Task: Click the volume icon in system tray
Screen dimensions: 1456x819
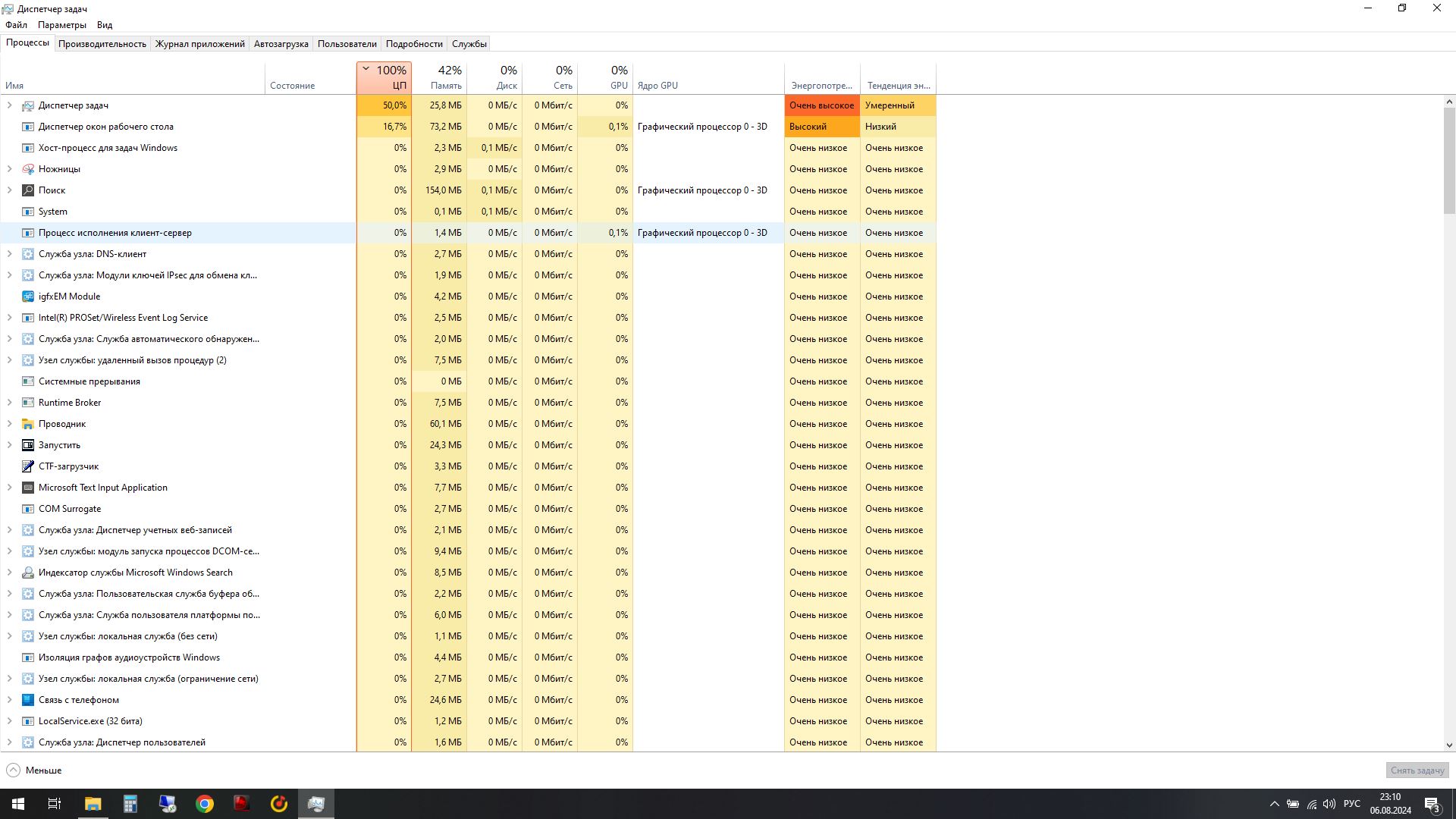Action: (x=1329, y=804)
